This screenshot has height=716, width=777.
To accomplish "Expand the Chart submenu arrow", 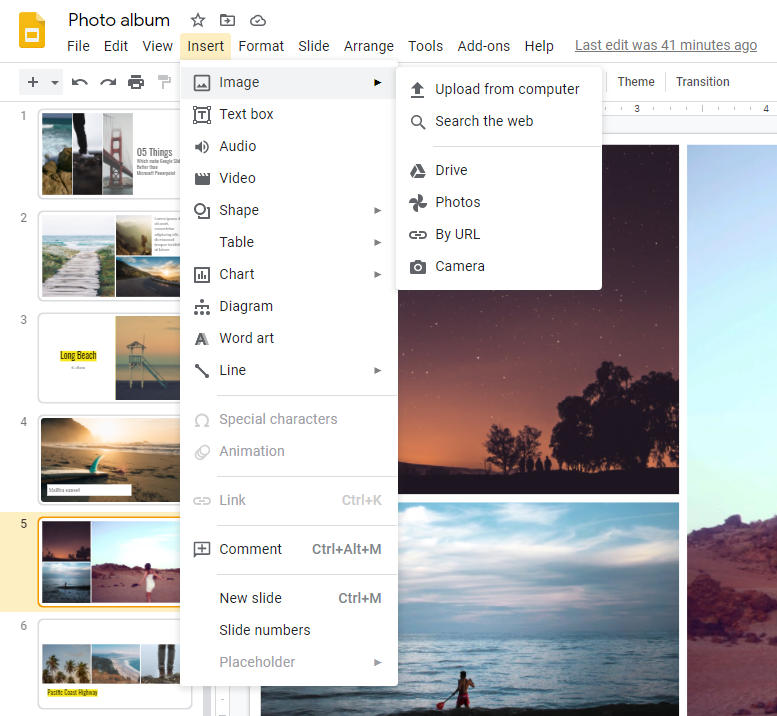I will 378,275.
